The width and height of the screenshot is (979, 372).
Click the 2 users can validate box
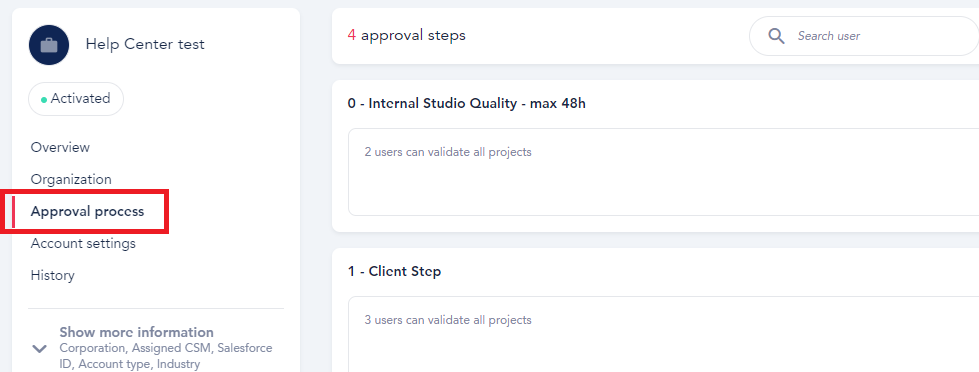663,172
